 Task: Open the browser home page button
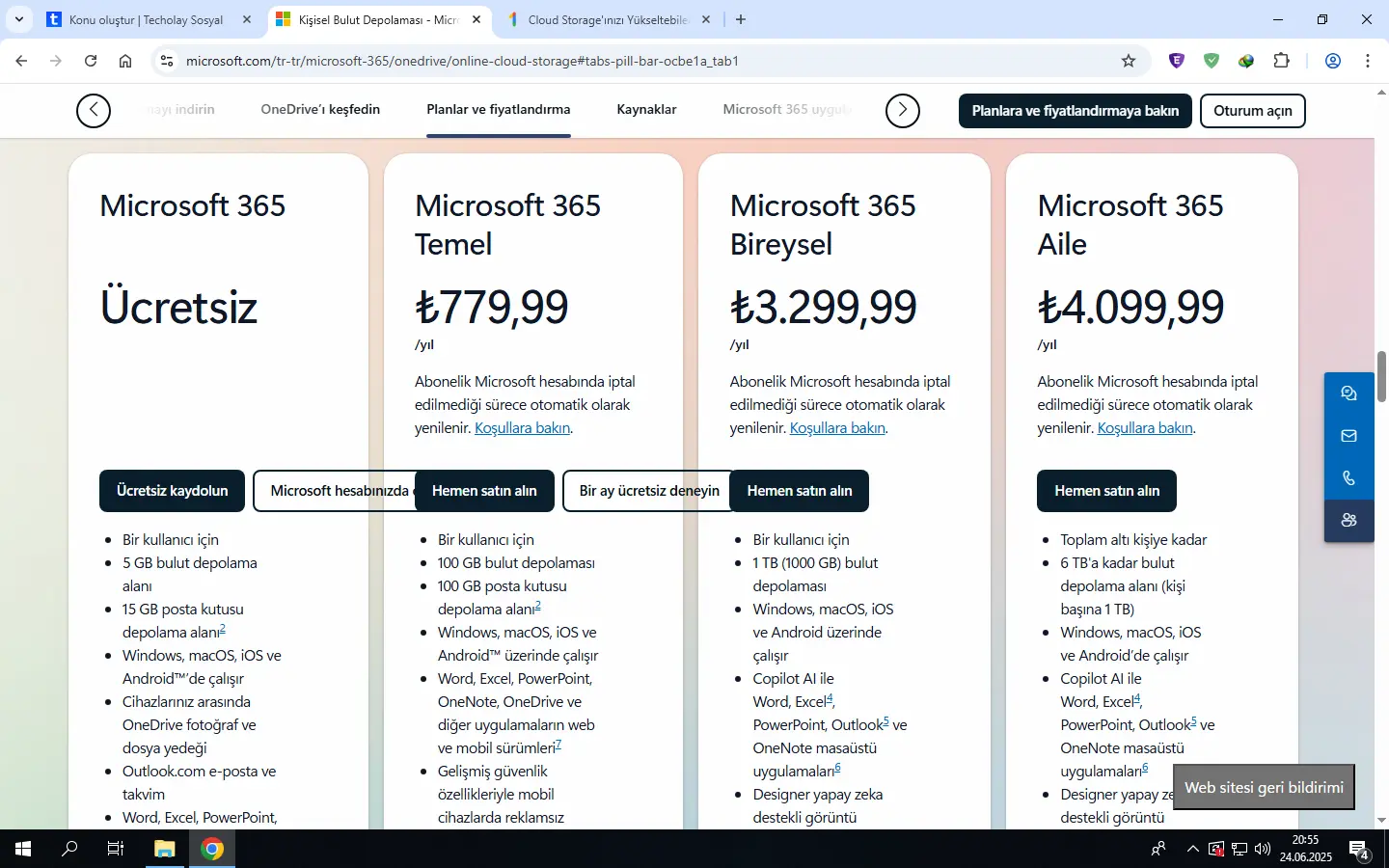point(125,61)
